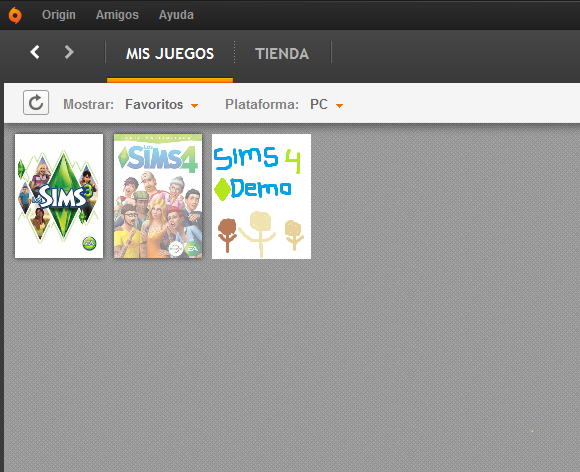
Task: Select Los Sims 3 game cover
Action: (59, 196)
